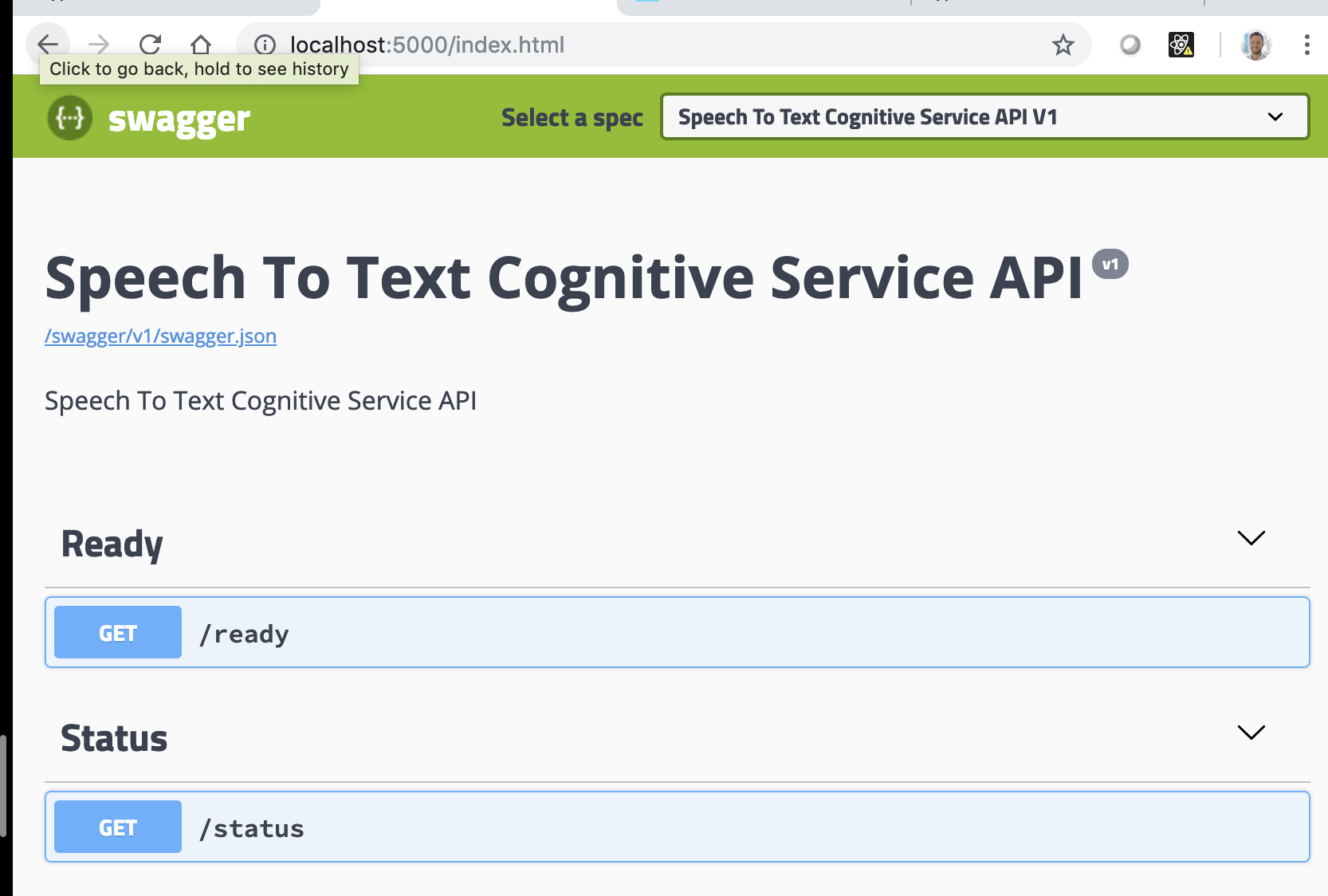The image size is (1328, 896).
Task: Click the blue GET button for /ready
Action: (117, 632)
